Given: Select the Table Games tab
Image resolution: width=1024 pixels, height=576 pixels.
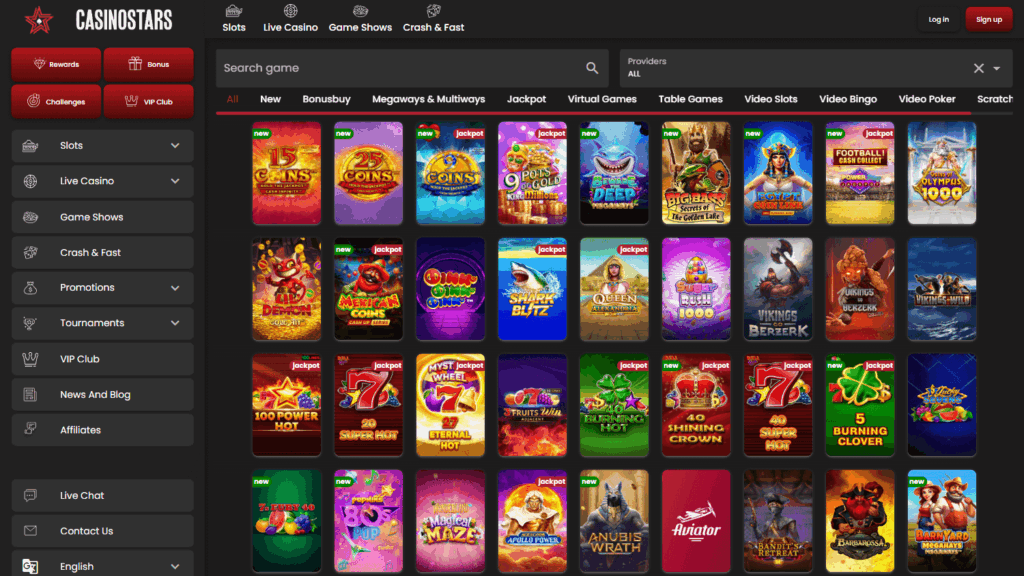Looking at the screenshot, I should [x=690, y=99].
